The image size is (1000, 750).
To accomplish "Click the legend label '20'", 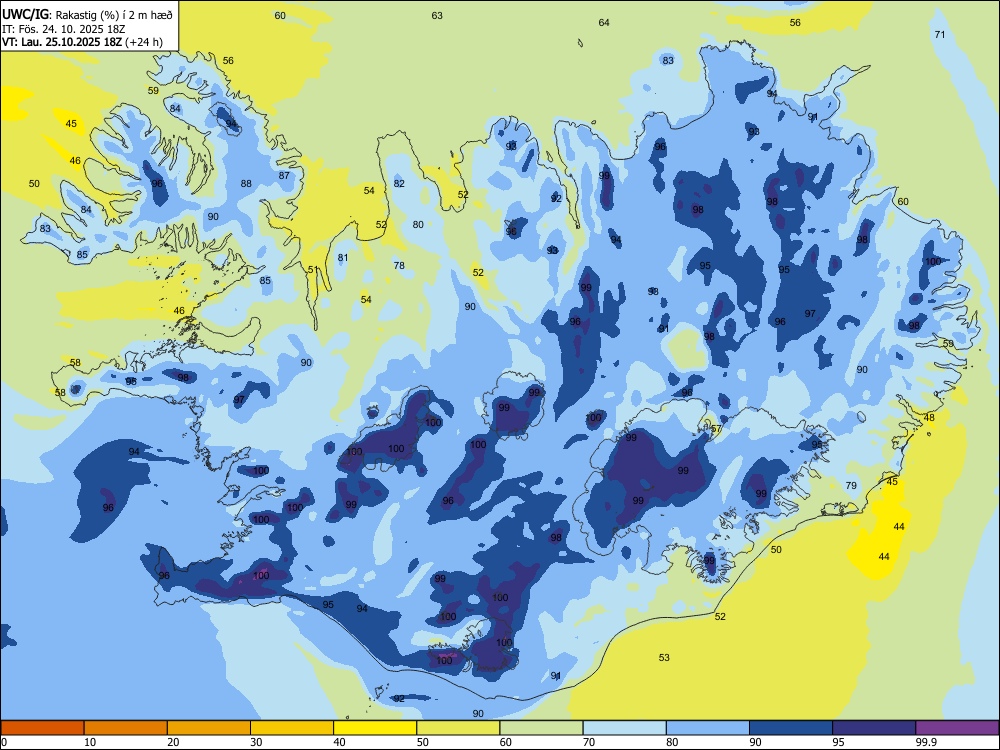I will coord(173,742).
